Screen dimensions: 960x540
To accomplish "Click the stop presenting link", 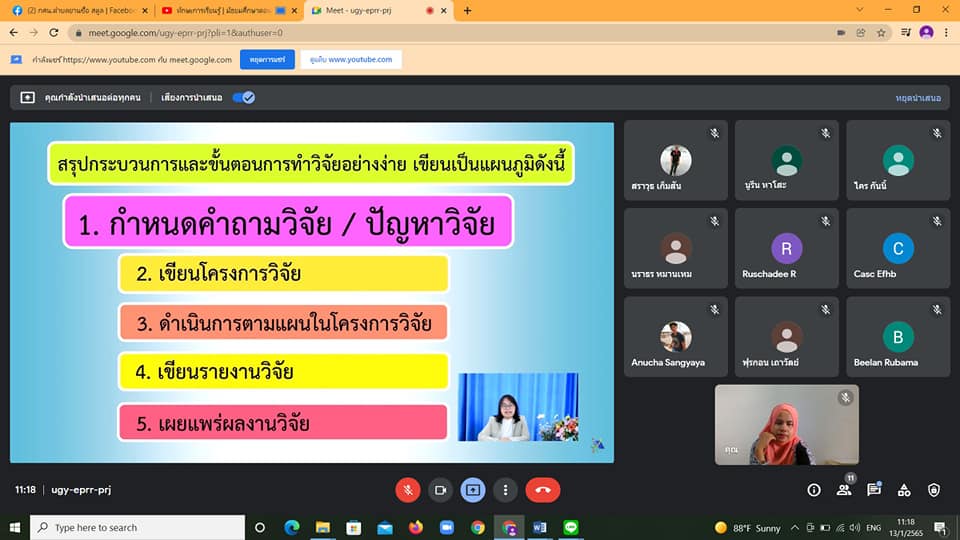I will coord(918,98).
